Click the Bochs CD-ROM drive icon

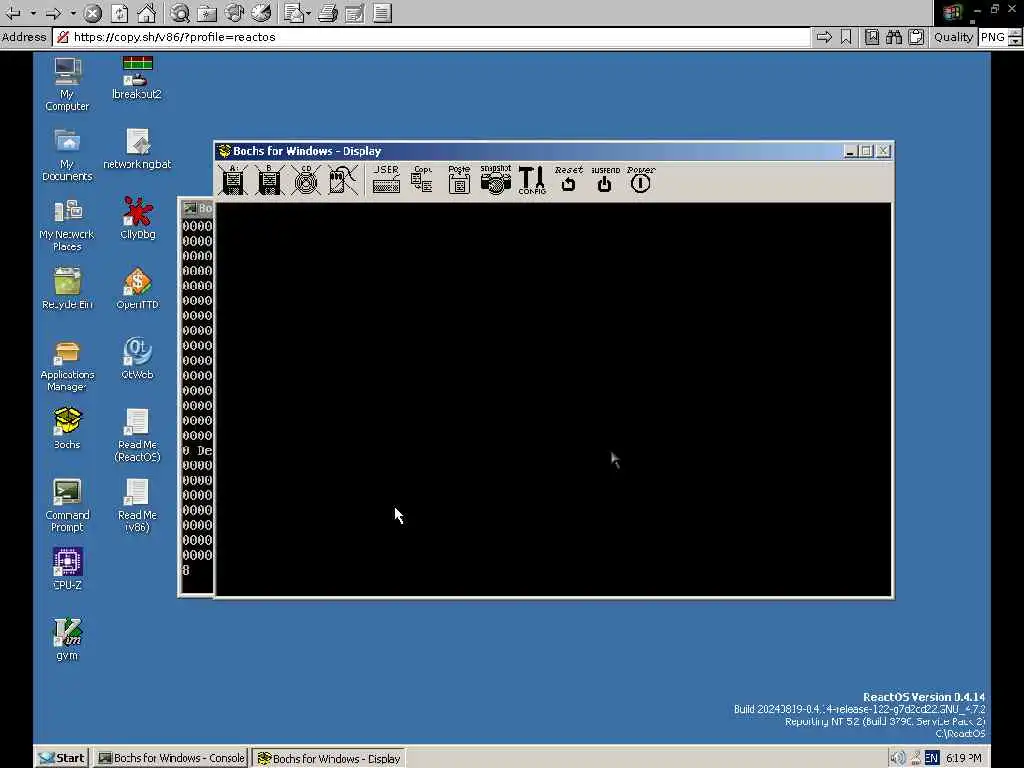pos(306,180)
